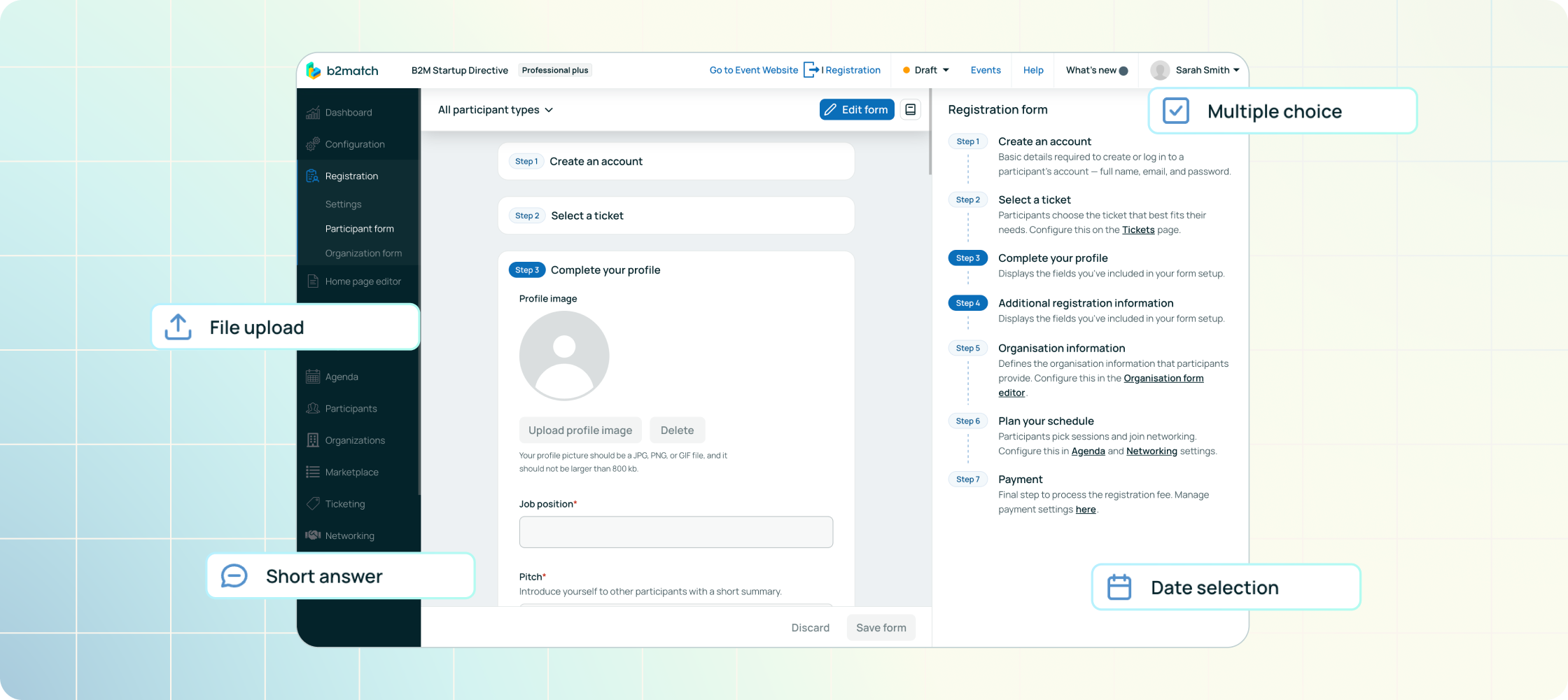Click the Go to Event Website link
Viewport: 1568px width, 700px height.
coord(753,70)
